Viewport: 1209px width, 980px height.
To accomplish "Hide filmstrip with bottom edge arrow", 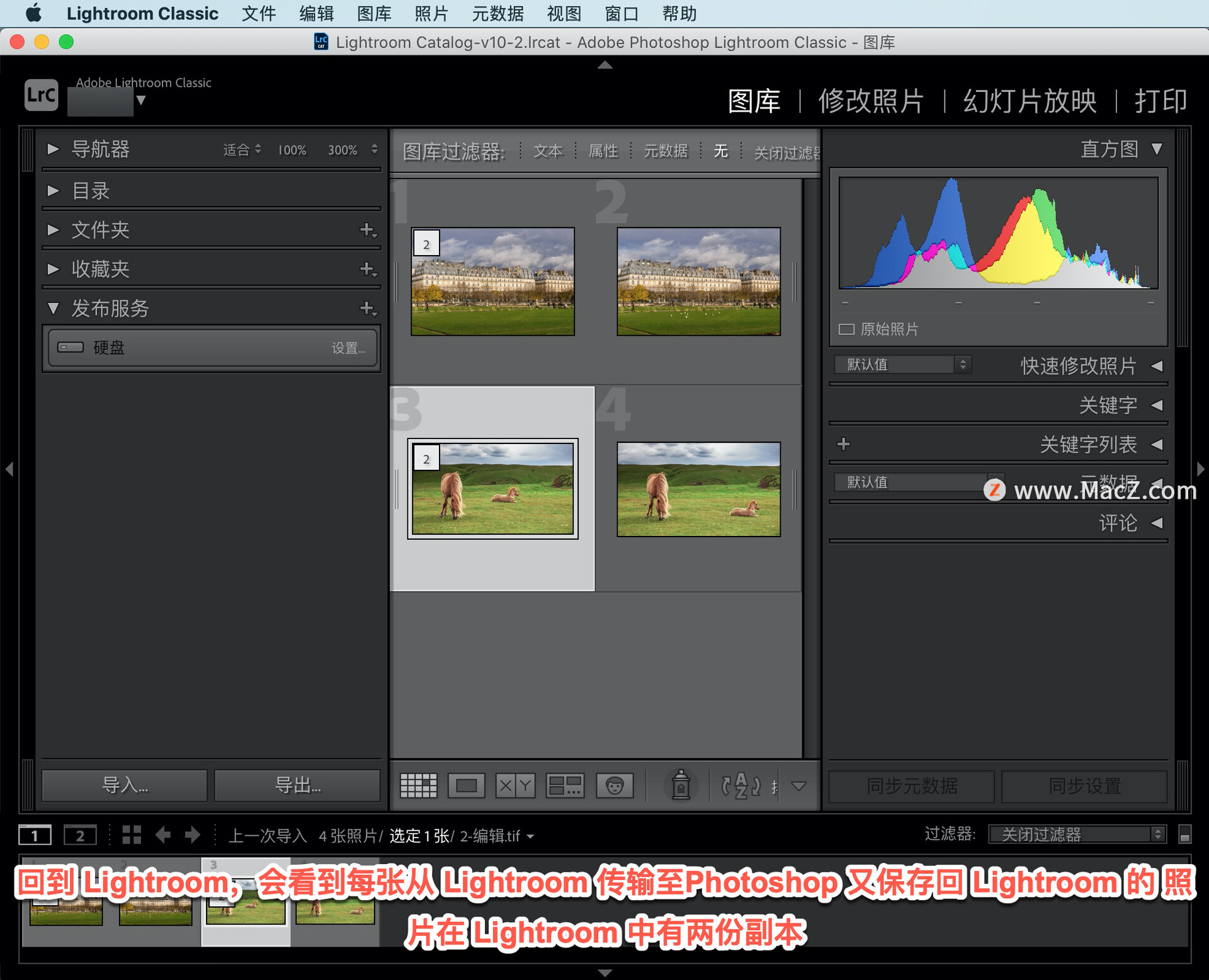I will pyautogui.click(x=604, y=972).
